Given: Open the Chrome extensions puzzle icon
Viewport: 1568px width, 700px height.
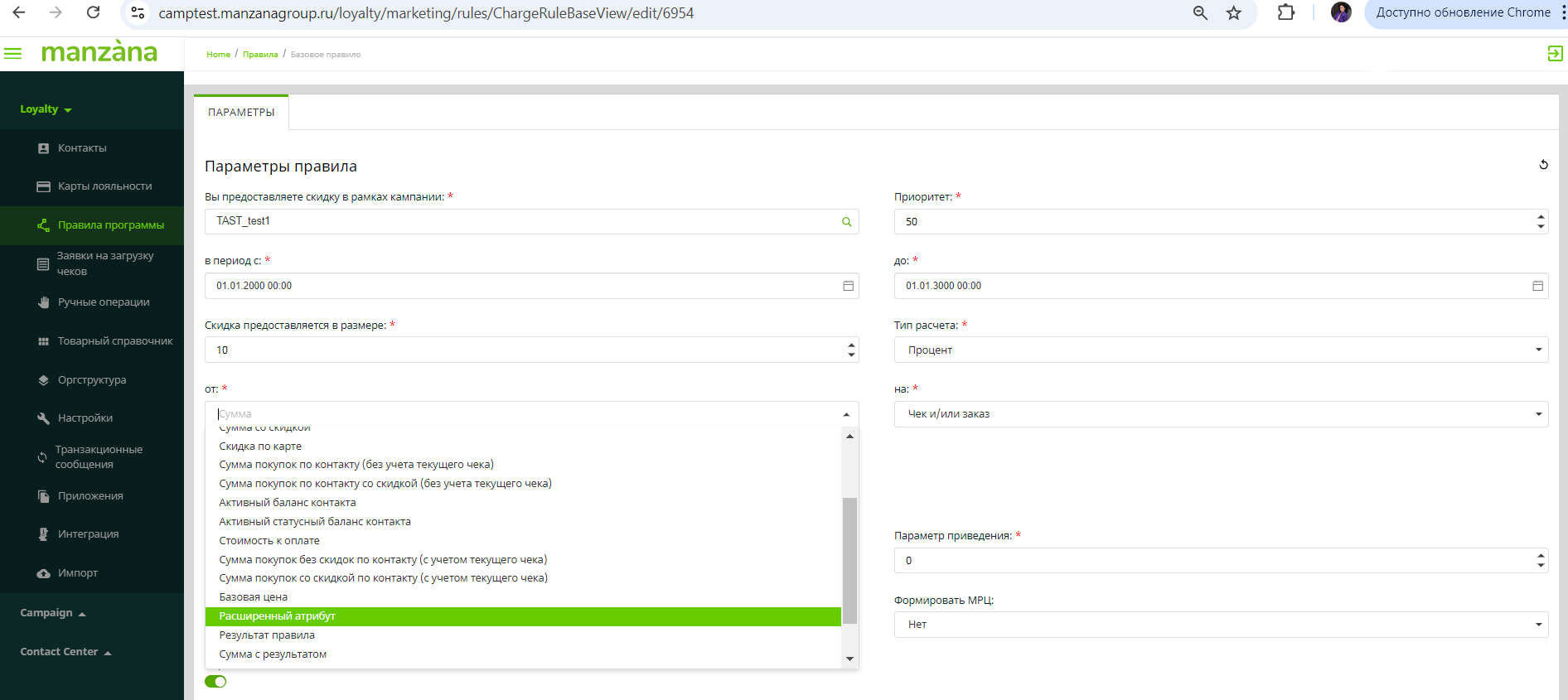Looking at the screenshot, I should 1285,13.
